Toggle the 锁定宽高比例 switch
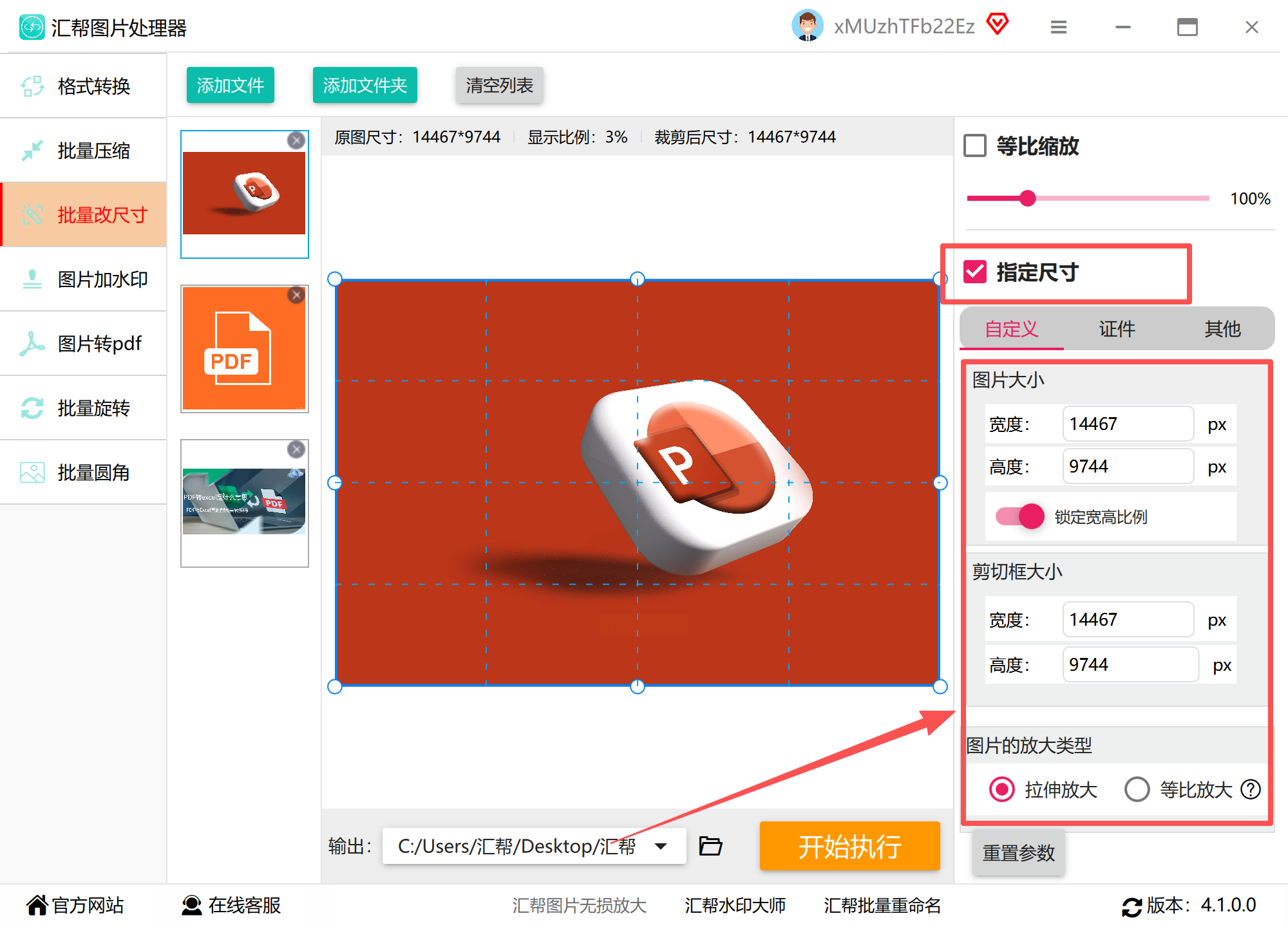Image resolution: width=1288 pixels, height=927 pixels. pyautogui.click(x=1020, y=516)
